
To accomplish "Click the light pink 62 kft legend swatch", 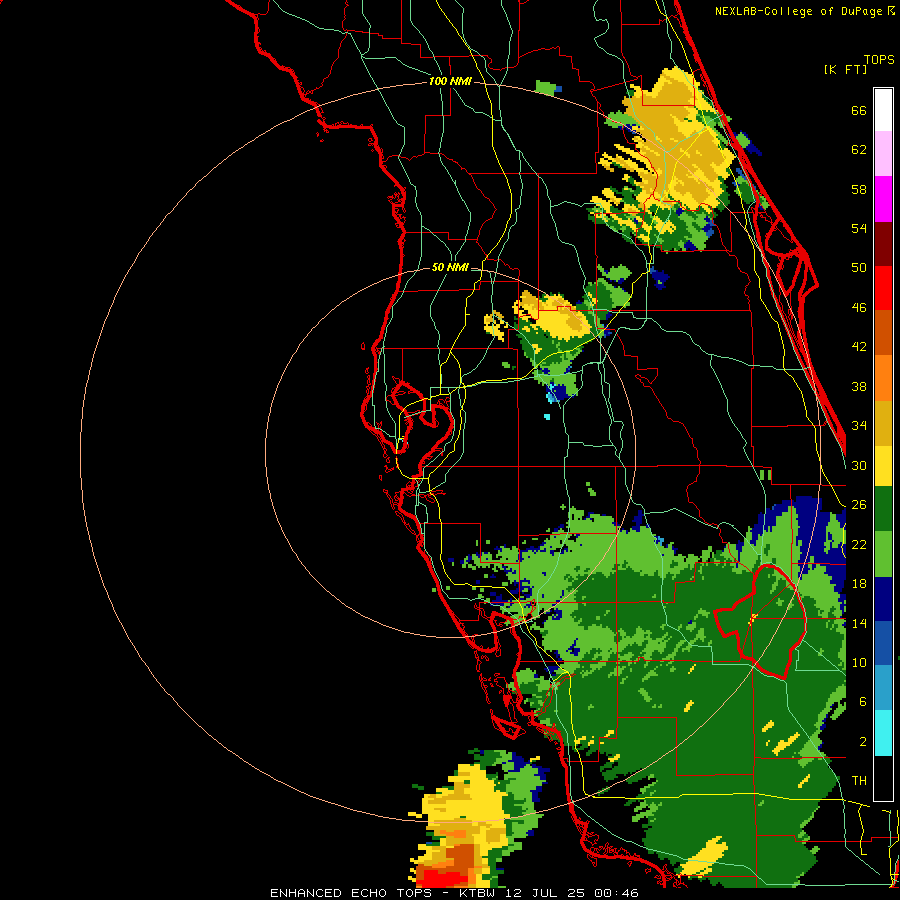I will 883,154.
